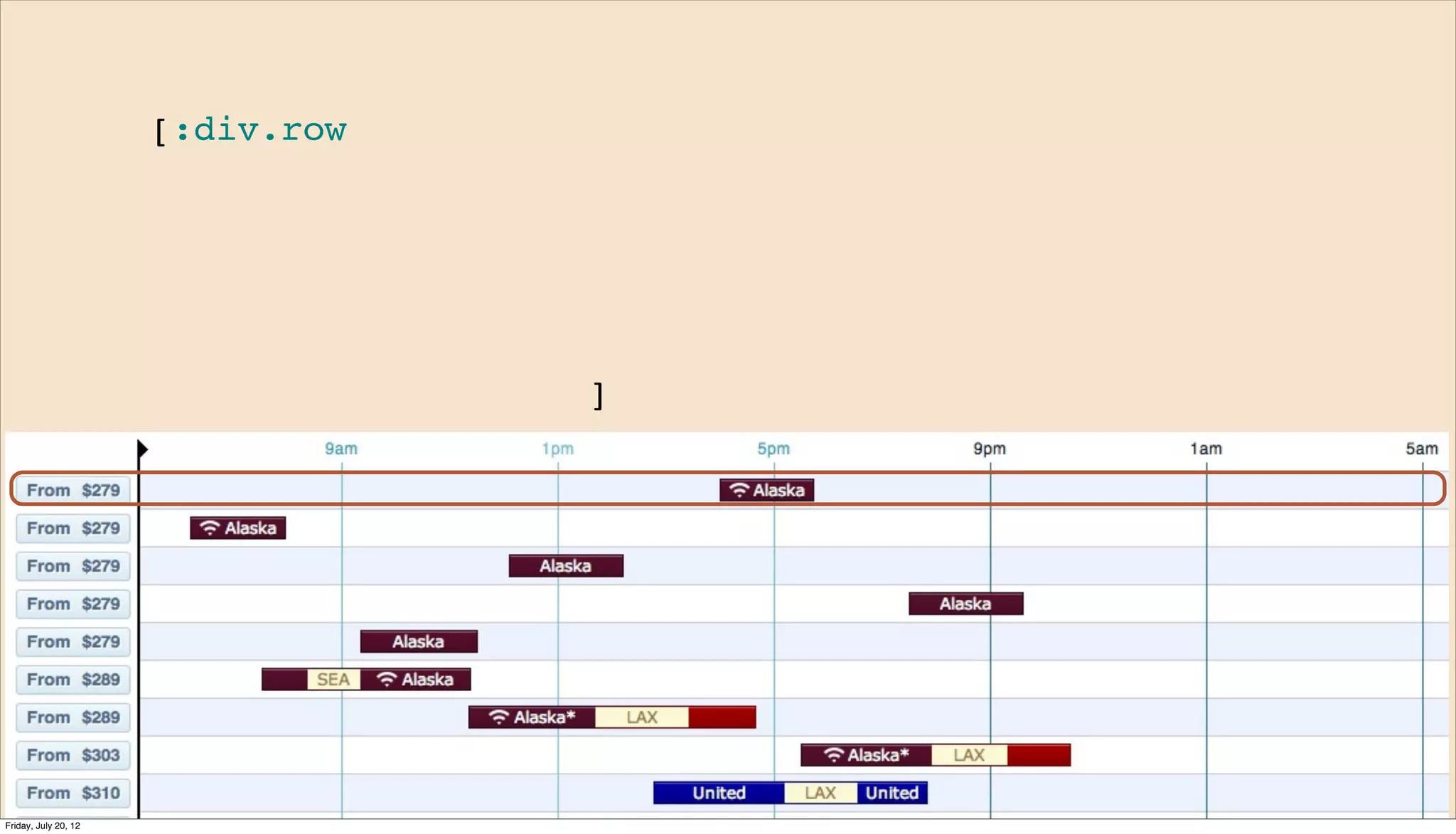Screen dimensions: 1456x834
Task: Click the second United flight segment
Action: point(892,793)
